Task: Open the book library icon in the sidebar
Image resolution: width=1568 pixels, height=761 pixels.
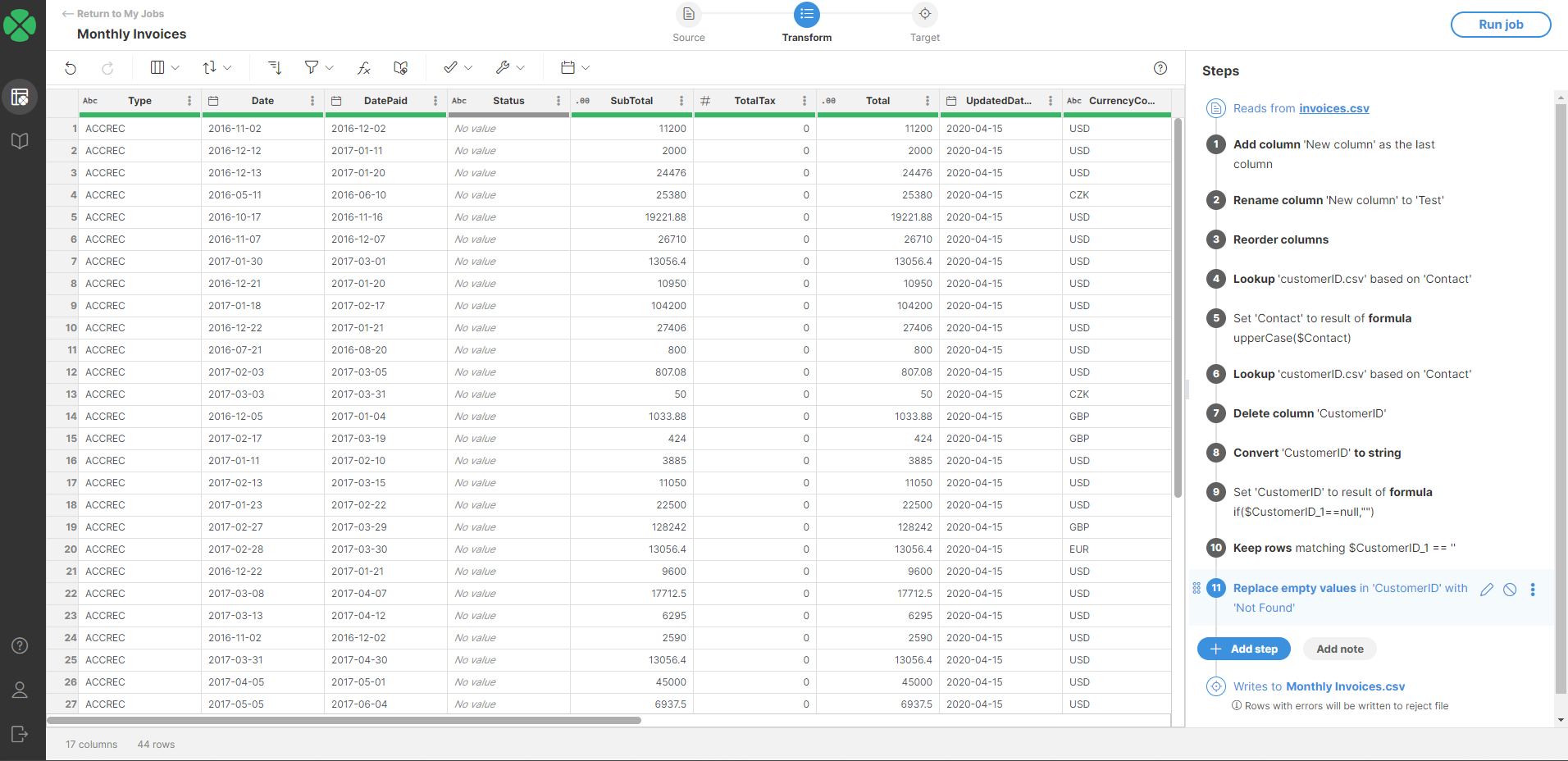Action: 20,140
